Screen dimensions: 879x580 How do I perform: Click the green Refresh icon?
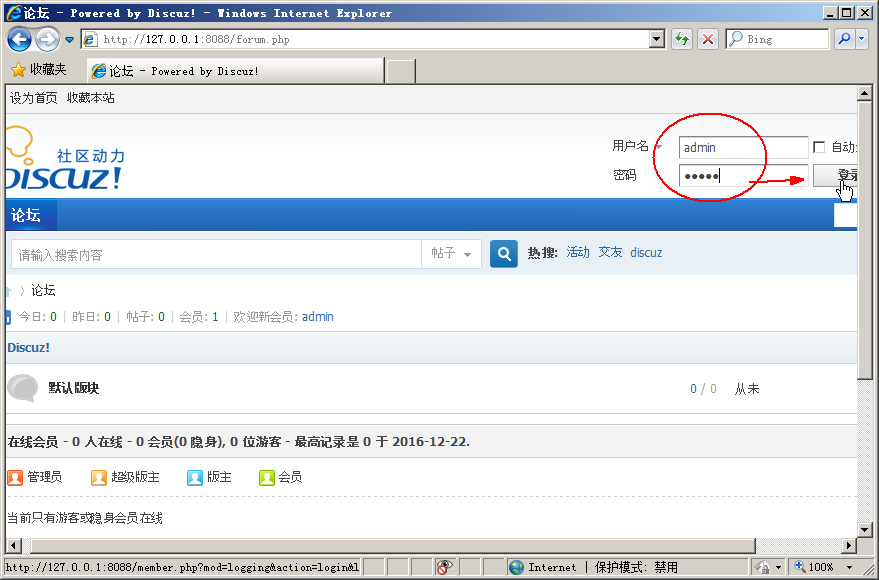pos(682,39)
